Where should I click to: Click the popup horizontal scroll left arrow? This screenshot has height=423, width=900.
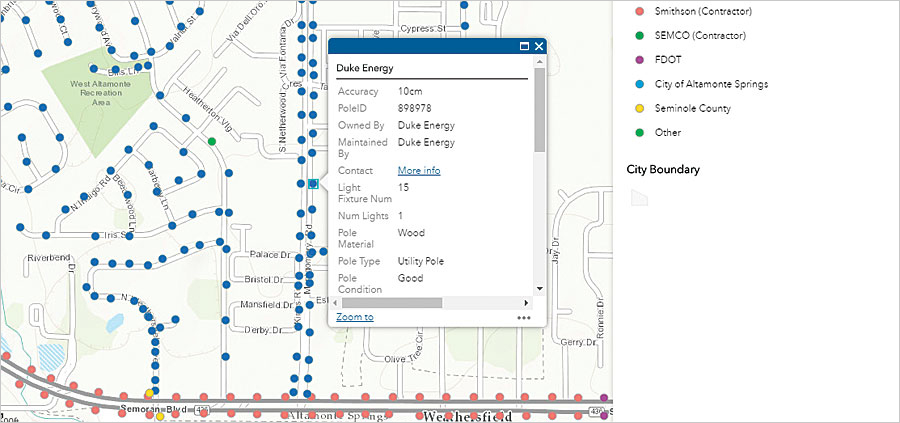(335, 302)
